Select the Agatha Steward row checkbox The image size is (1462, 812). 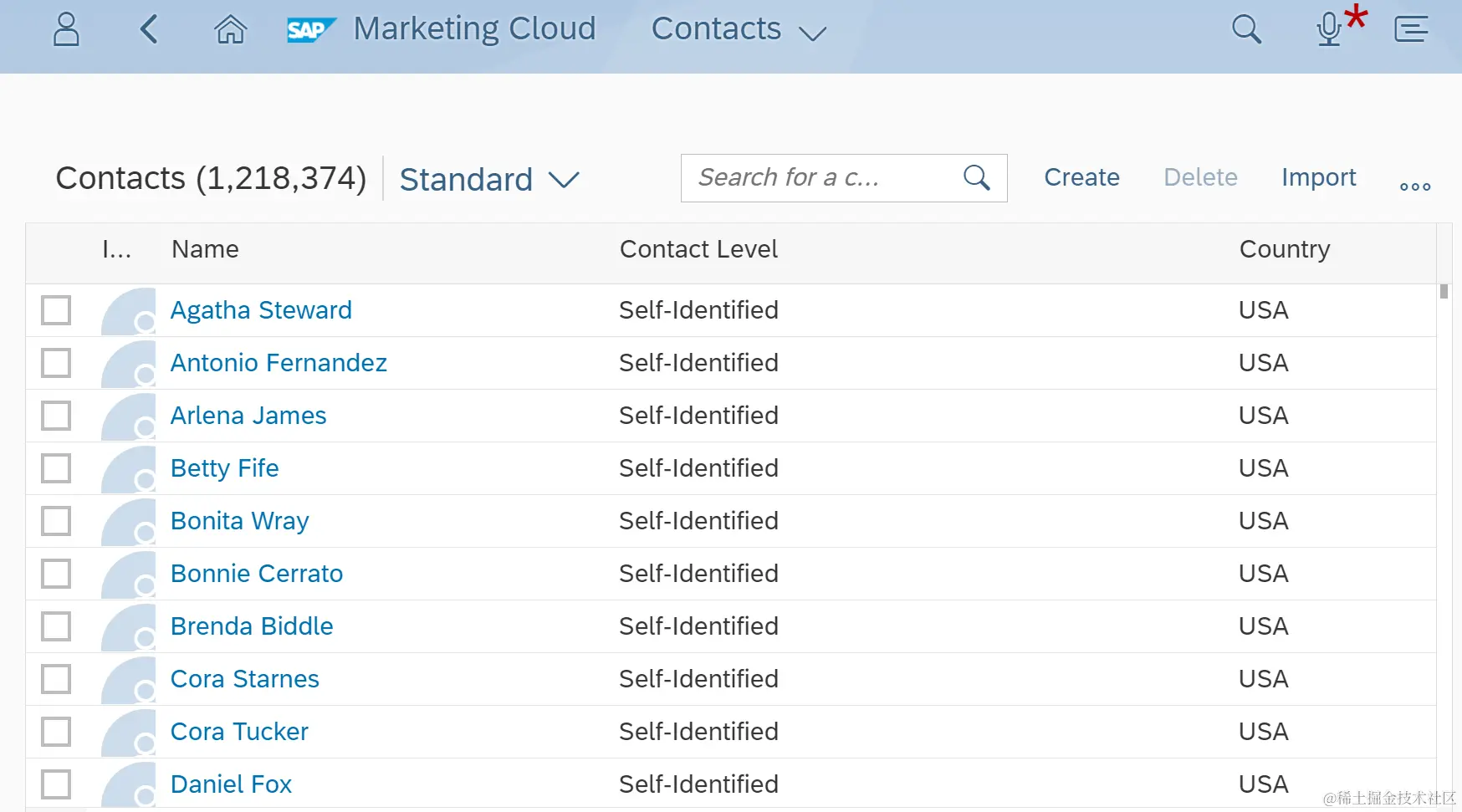point(56,310)
